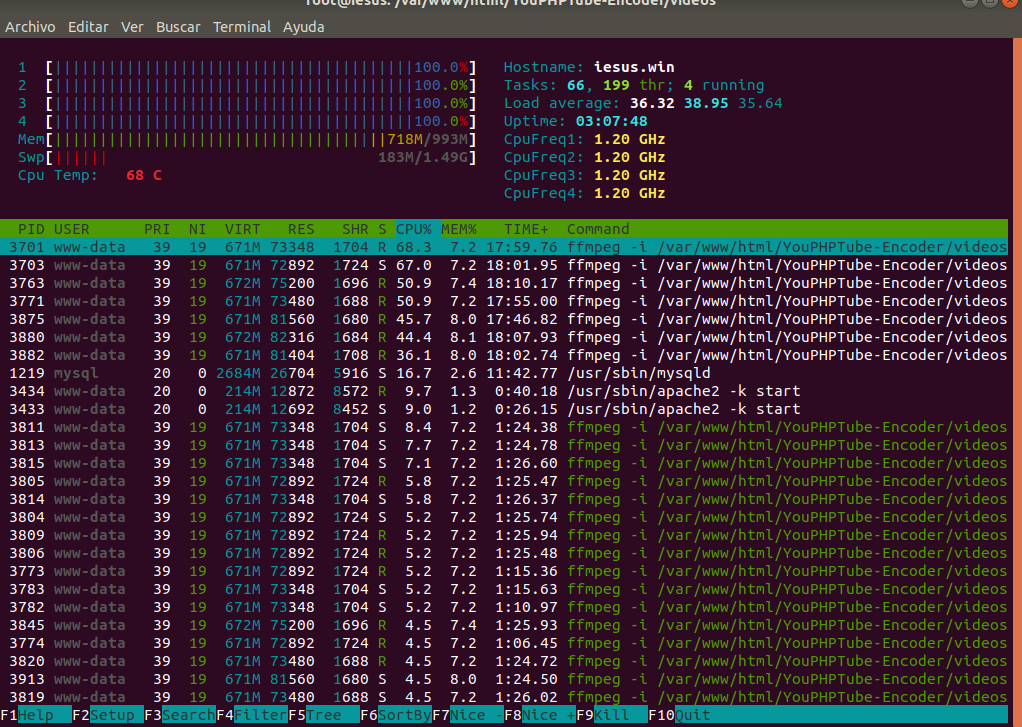The height and width of the screenshot is (727, 1022).
Task: Sort by TIME+ column header
Action: pos(526,229)
